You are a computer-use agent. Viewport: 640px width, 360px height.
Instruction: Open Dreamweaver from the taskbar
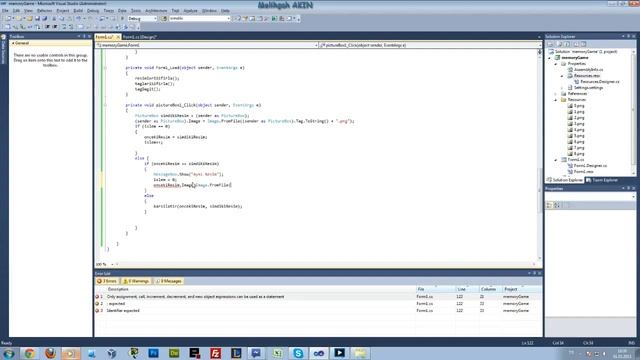174,353
